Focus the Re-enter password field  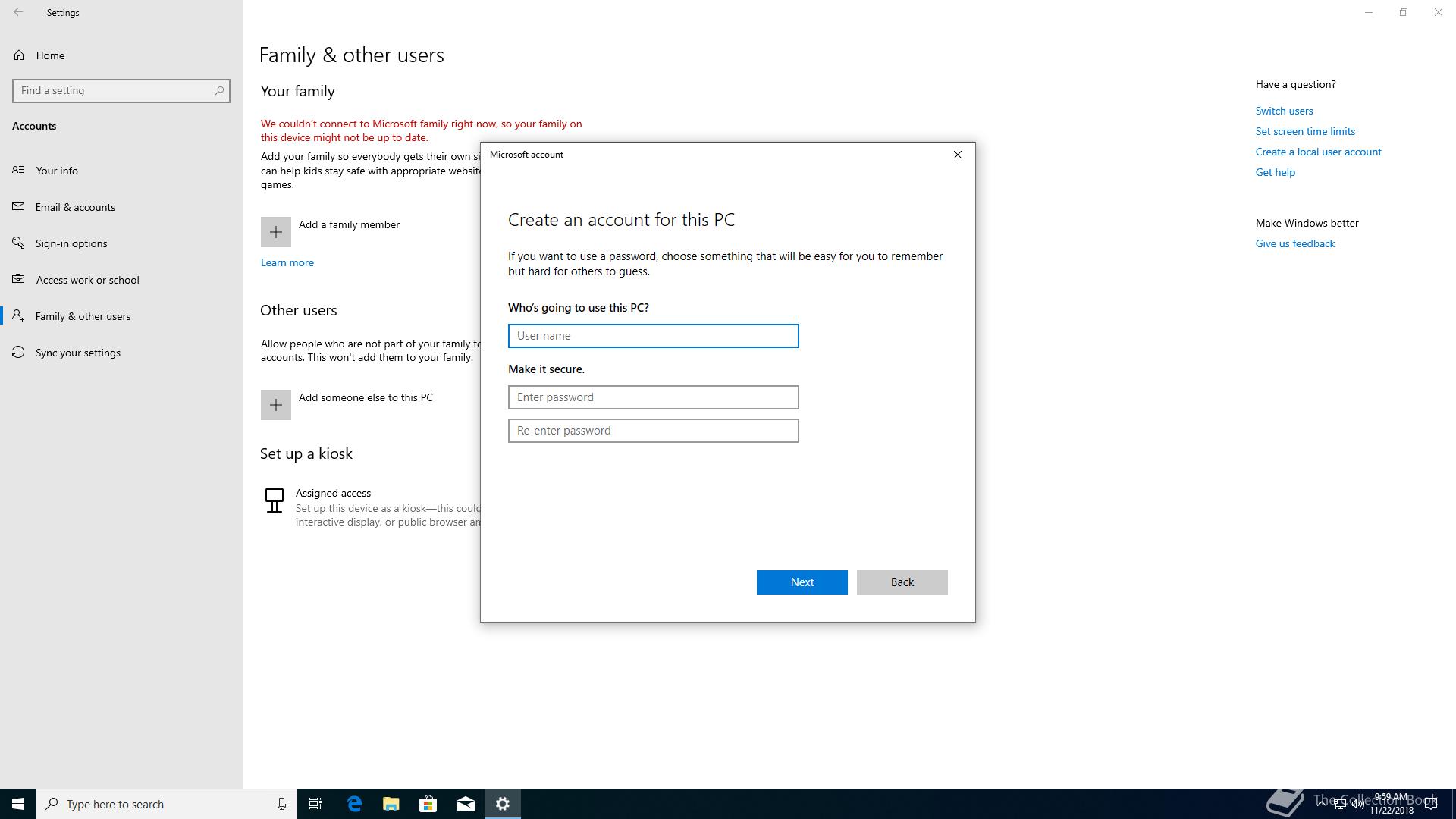(654, 431)
